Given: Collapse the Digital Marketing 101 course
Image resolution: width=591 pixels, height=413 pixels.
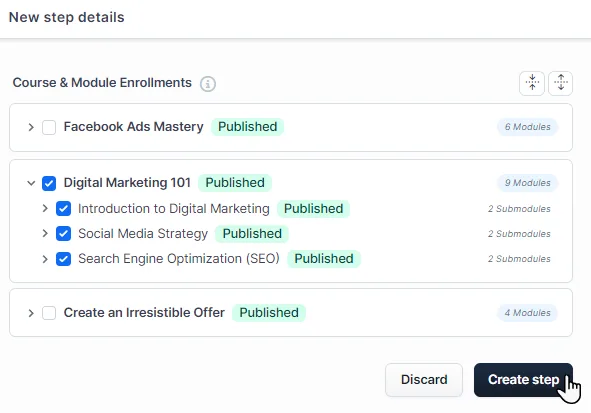Looking at the screenshot, I should tap(31, 183).
